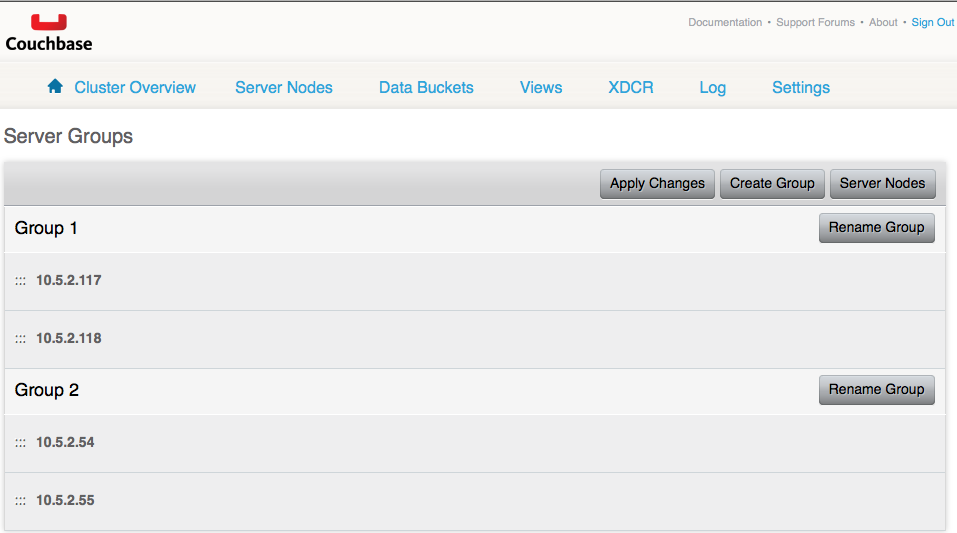Show the Log tab

pyautogui.click(x=713, y=88)
